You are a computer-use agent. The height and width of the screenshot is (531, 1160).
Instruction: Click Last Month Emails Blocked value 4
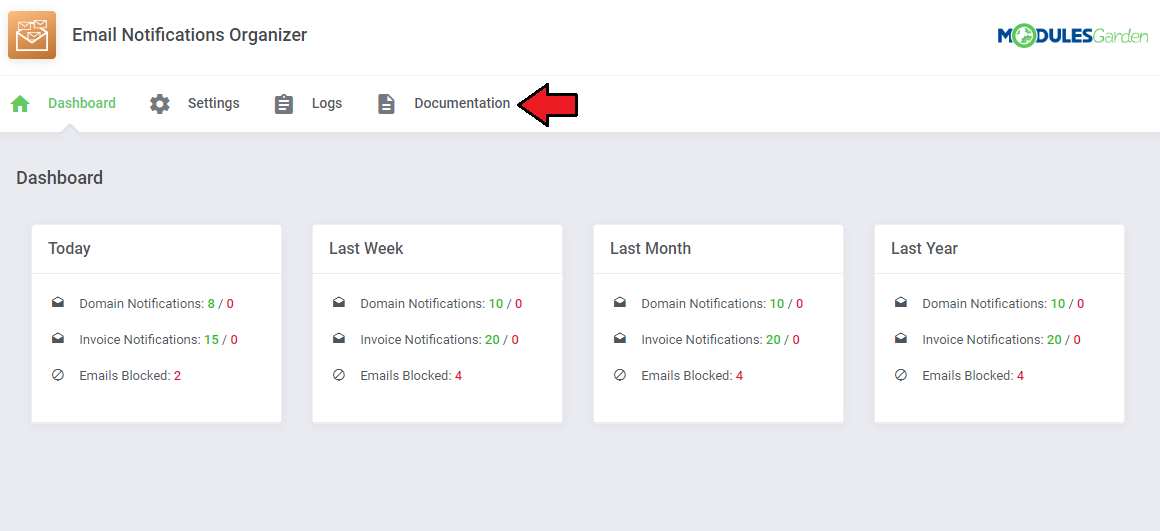coord(740,376)
